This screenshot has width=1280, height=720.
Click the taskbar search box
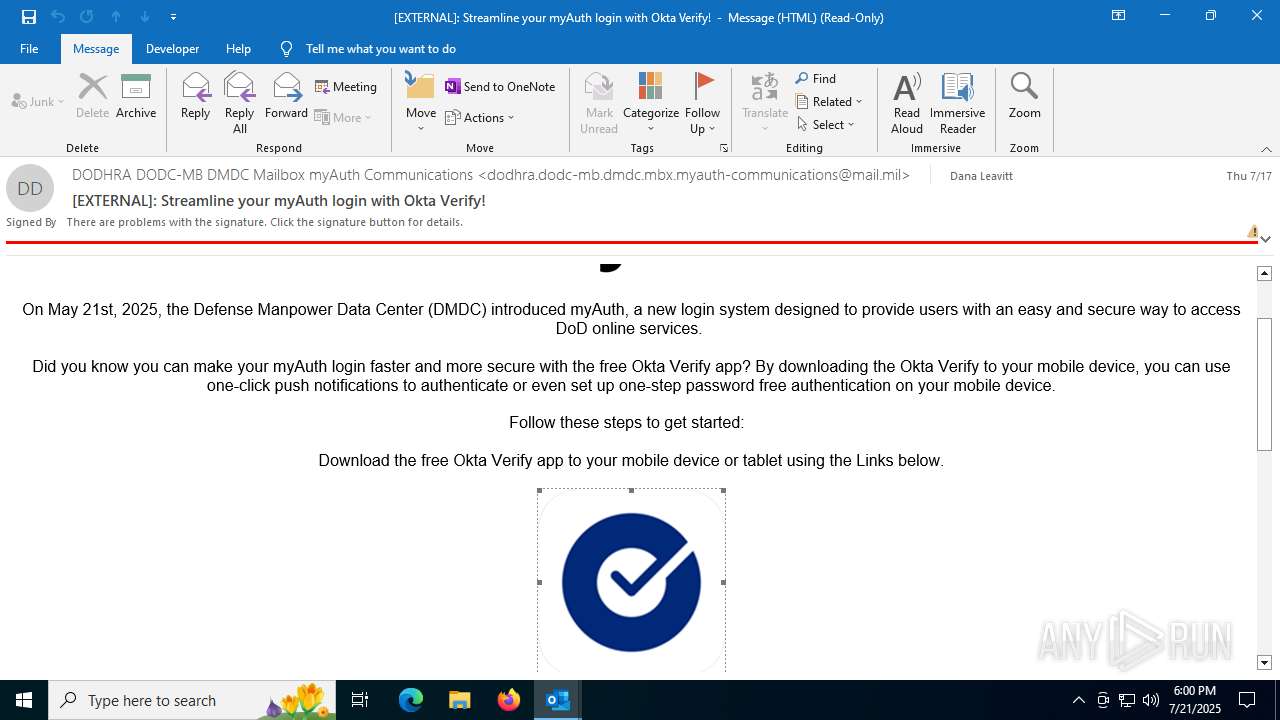pyautogui.click(x=194, y=700)
